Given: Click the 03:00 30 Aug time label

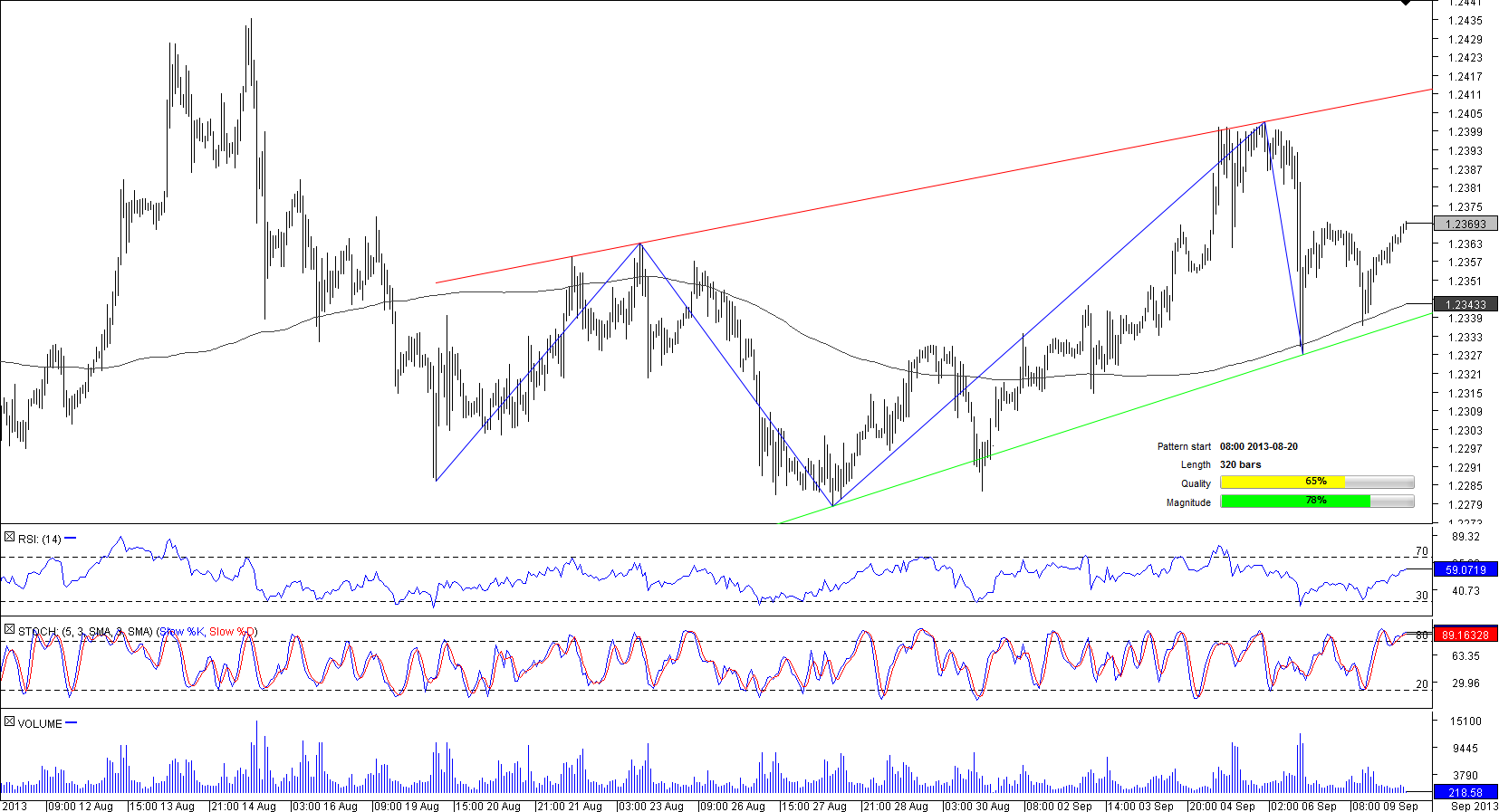Looking at the screenshot, I should tap(977, 806).
